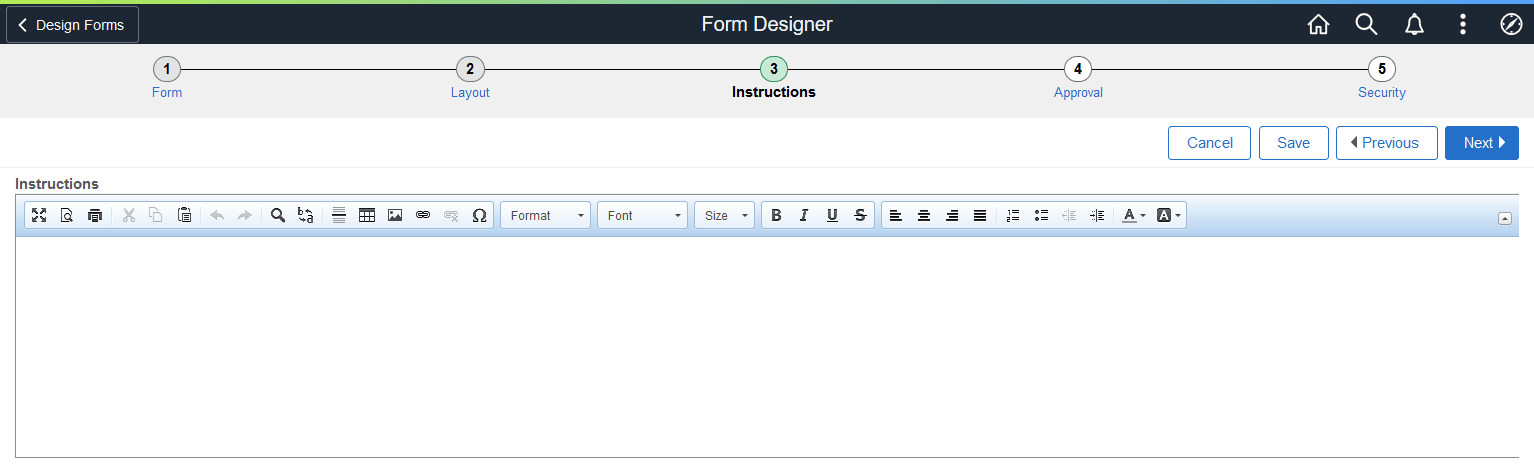Viewport: 1534px width, 474px height.
Task: Toggle bold formatting
Action: 776,215
